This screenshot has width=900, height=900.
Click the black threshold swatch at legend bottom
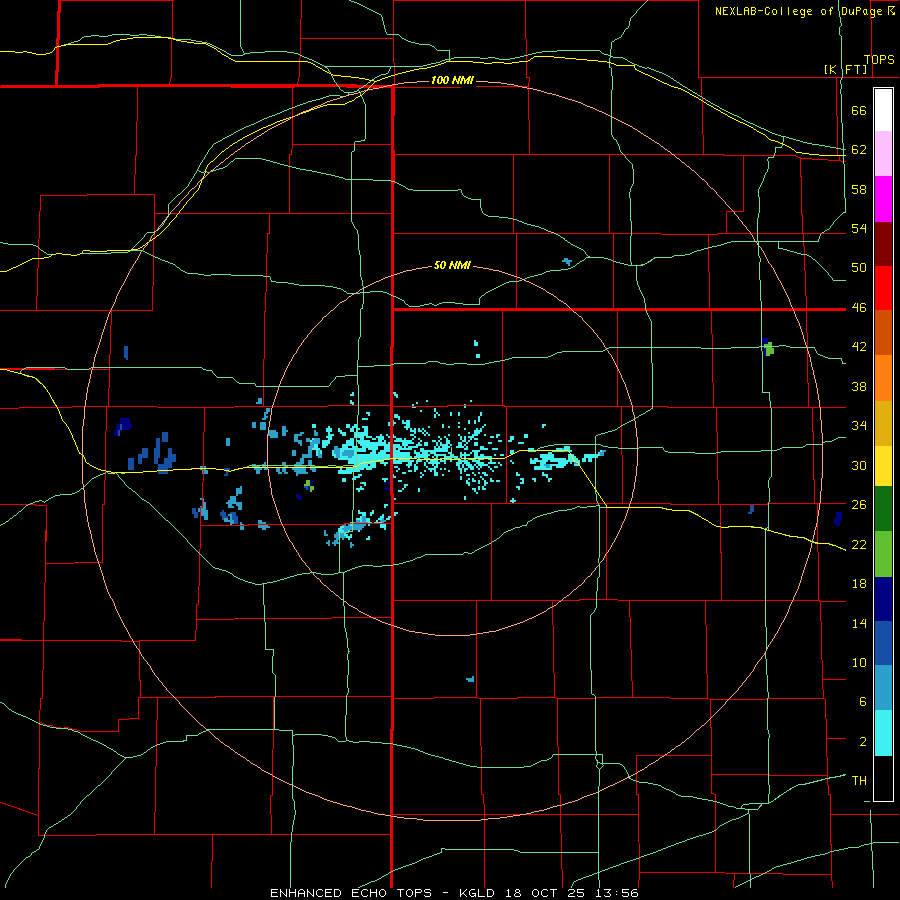point(883,778)
